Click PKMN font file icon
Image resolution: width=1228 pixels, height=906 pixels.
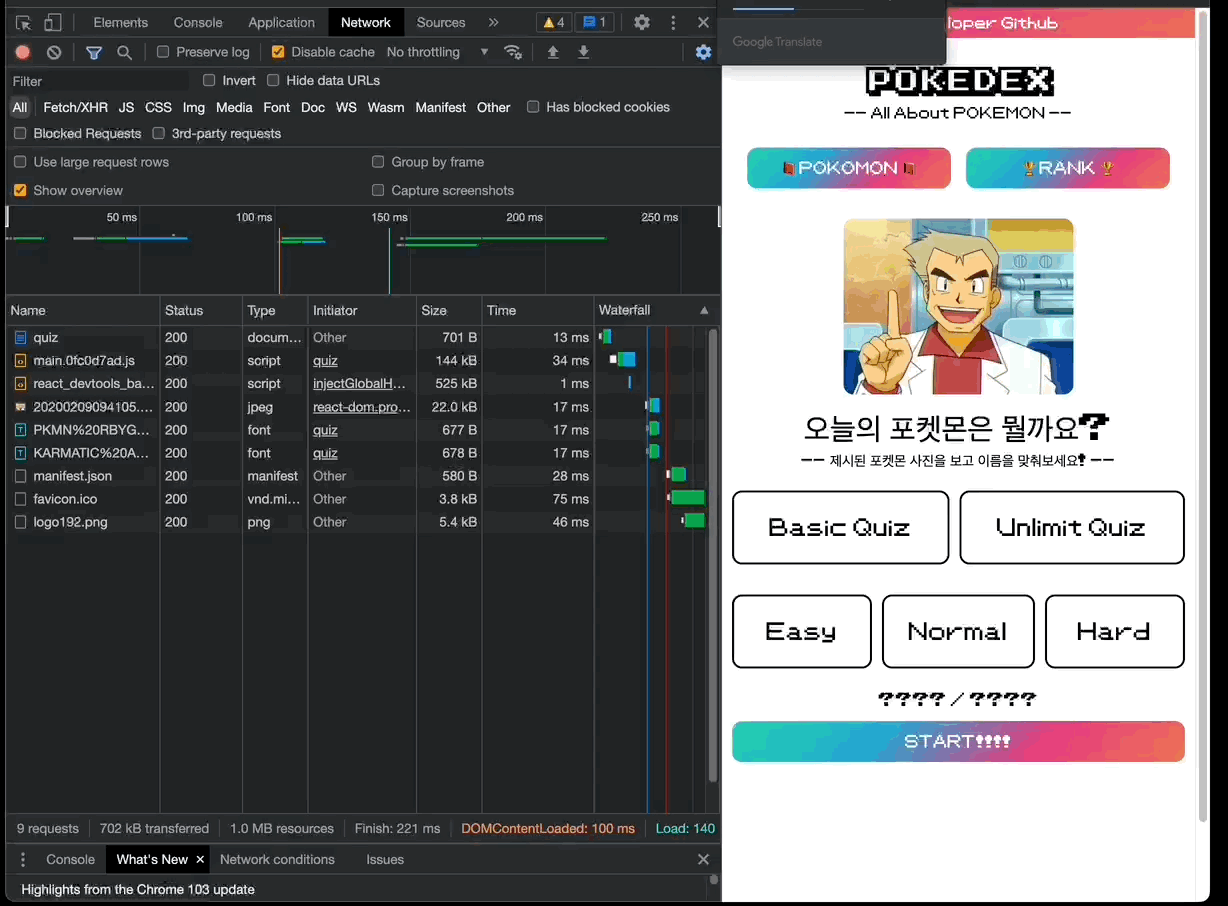(21, 430)
